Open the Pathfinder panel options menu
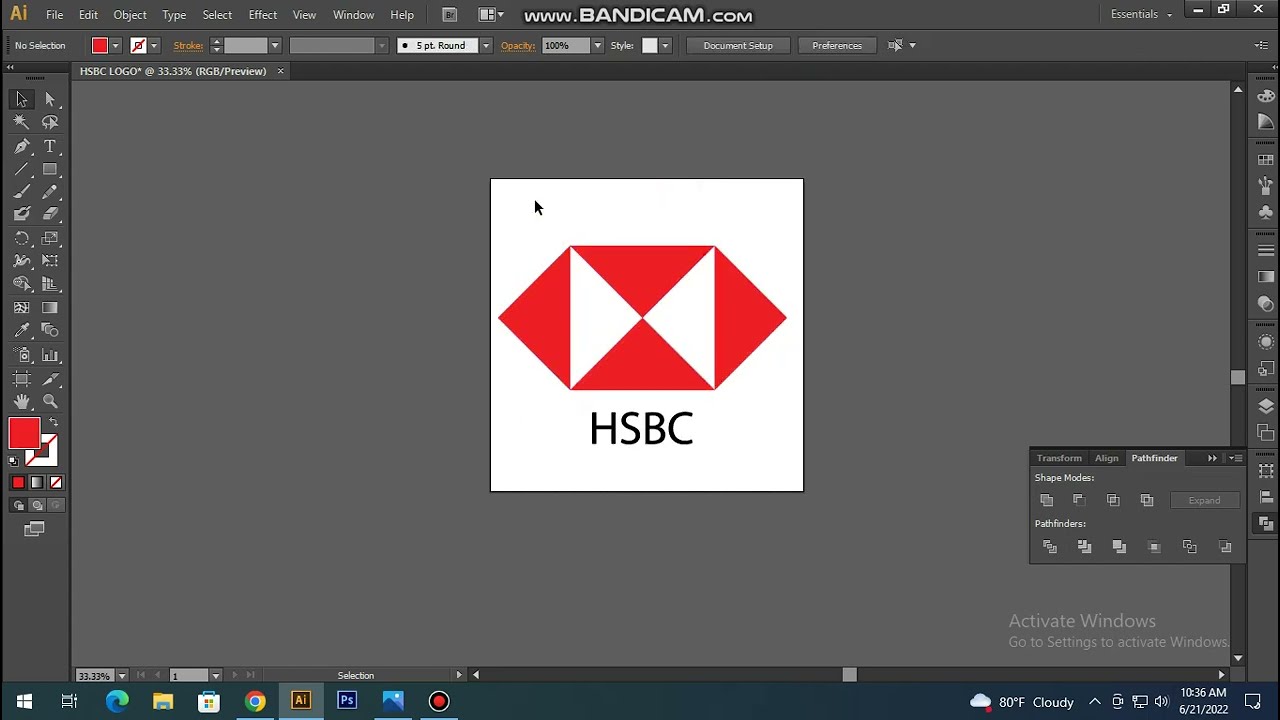1280x720 pixels. 1237,458
